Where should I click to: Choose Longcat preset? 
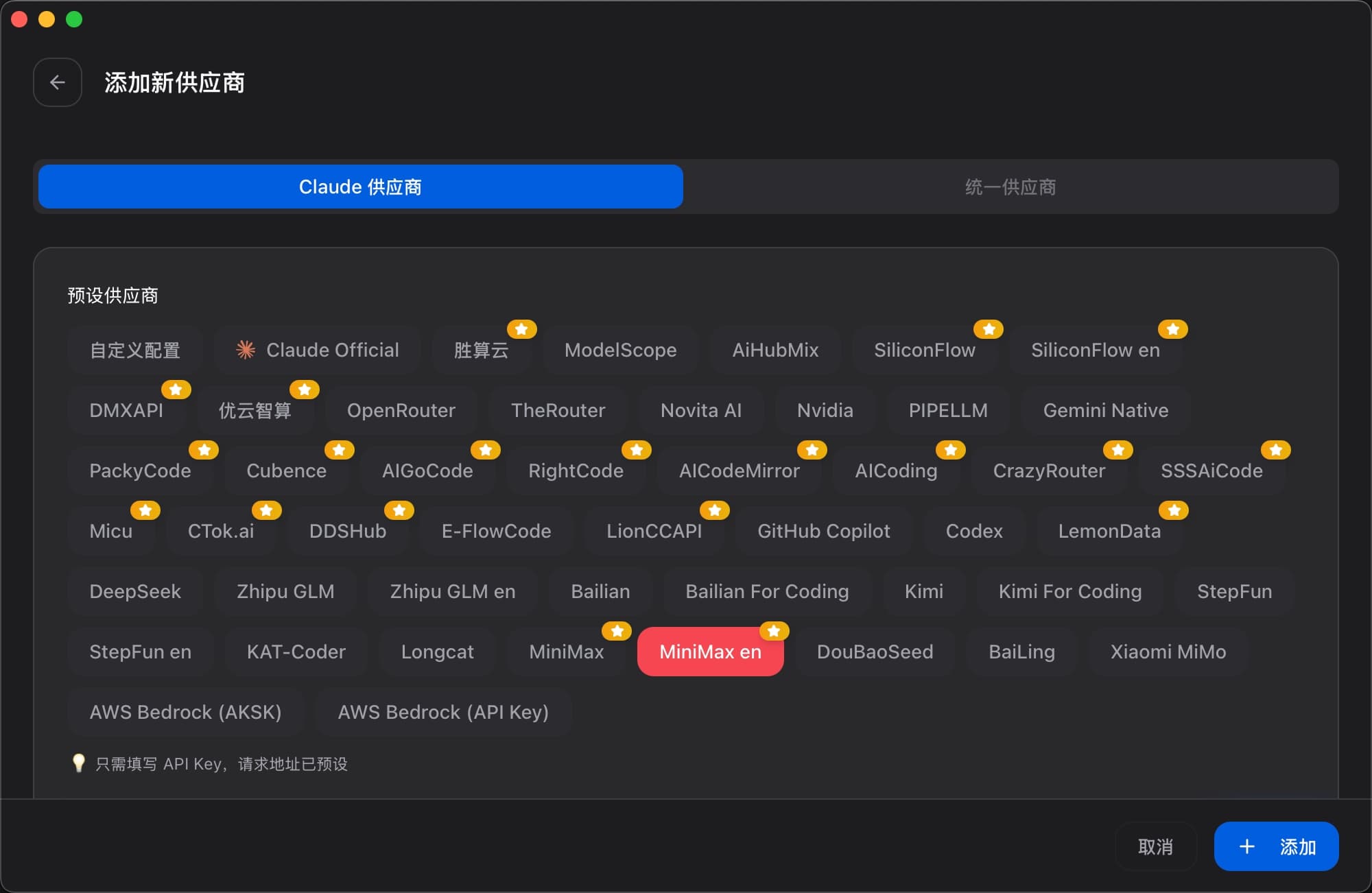(438, 652)
